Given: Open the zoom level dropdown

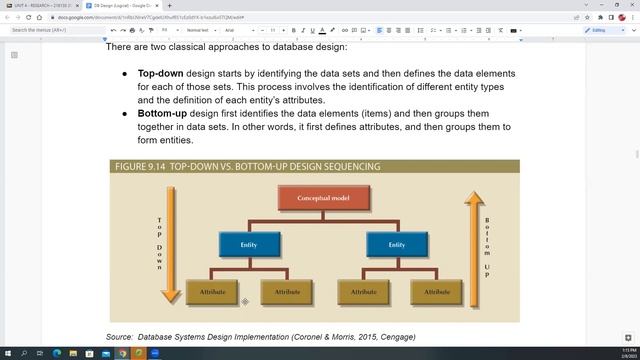Looking at the screenshot, I should coord(170,30).
